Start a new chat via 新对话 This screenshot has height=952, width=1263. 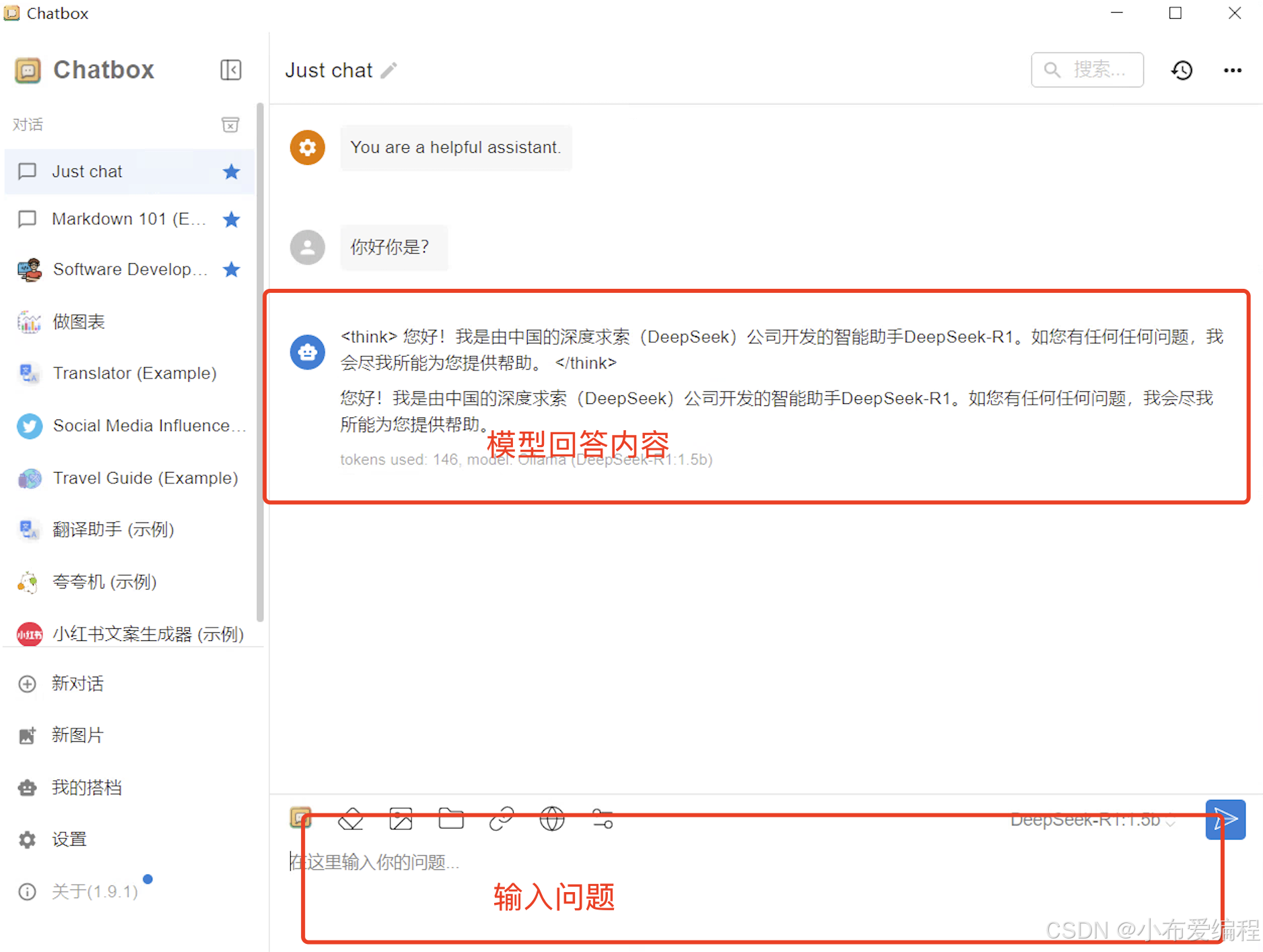pyautogui.click(x=129, y=683)
